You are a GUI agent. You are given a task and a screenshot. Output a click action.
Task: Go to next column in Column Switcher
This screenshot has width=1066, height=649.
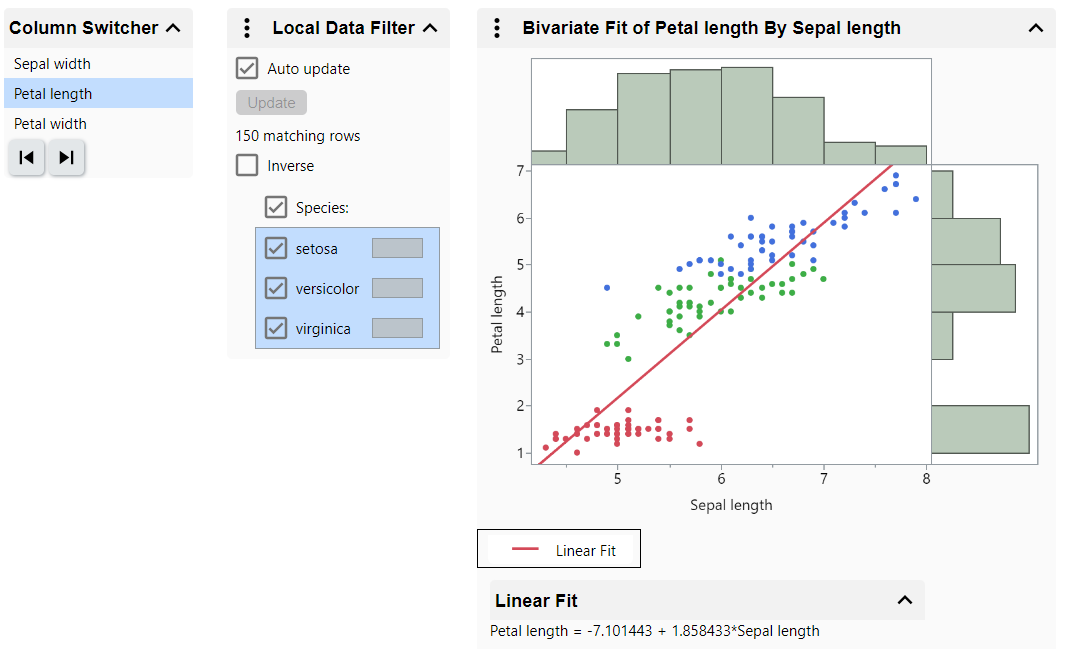click(66, 157)
